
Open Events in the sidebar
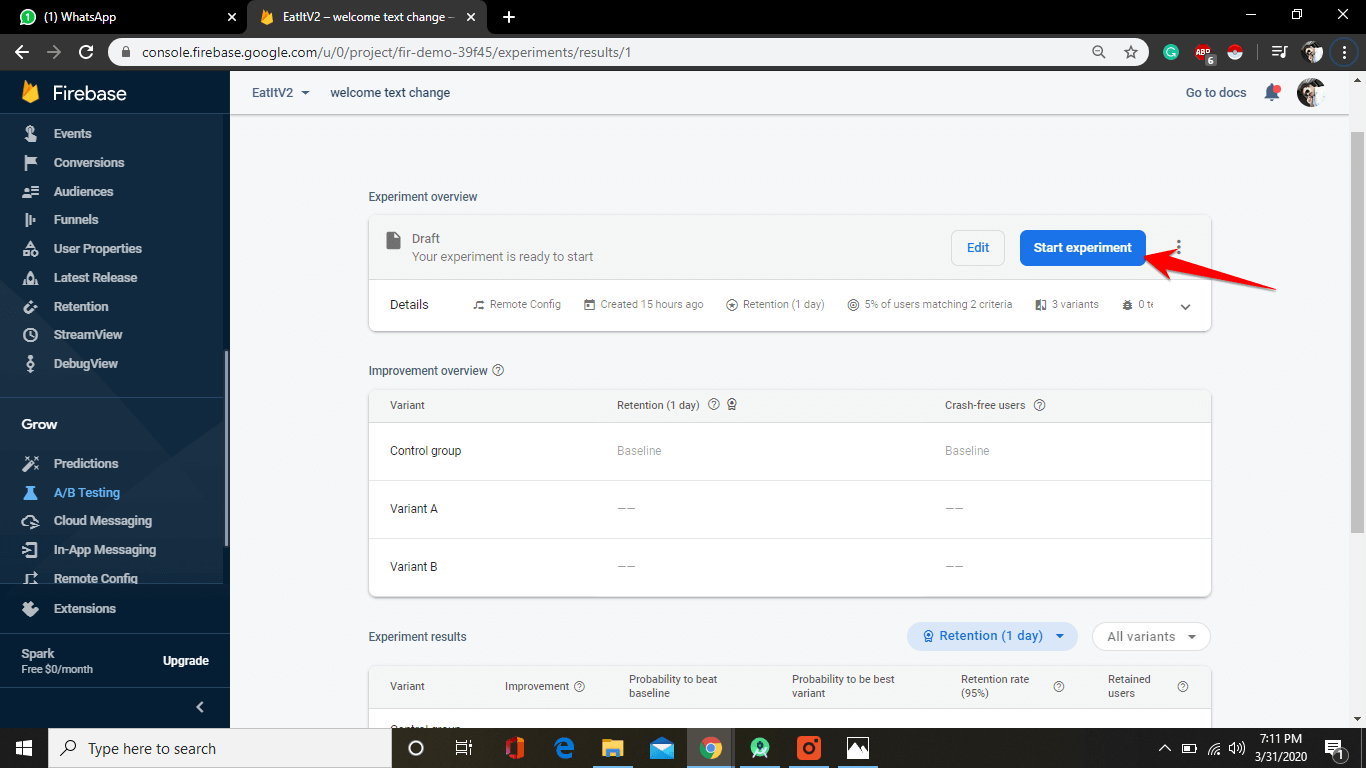tap(72, 133)
